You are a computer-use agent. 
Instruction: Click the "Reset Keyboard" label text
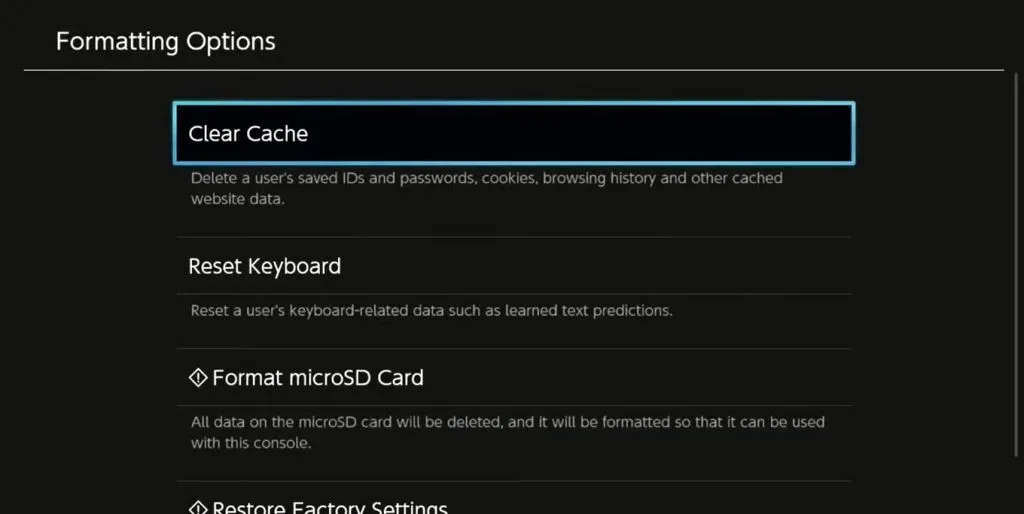[x=264, y=266]
